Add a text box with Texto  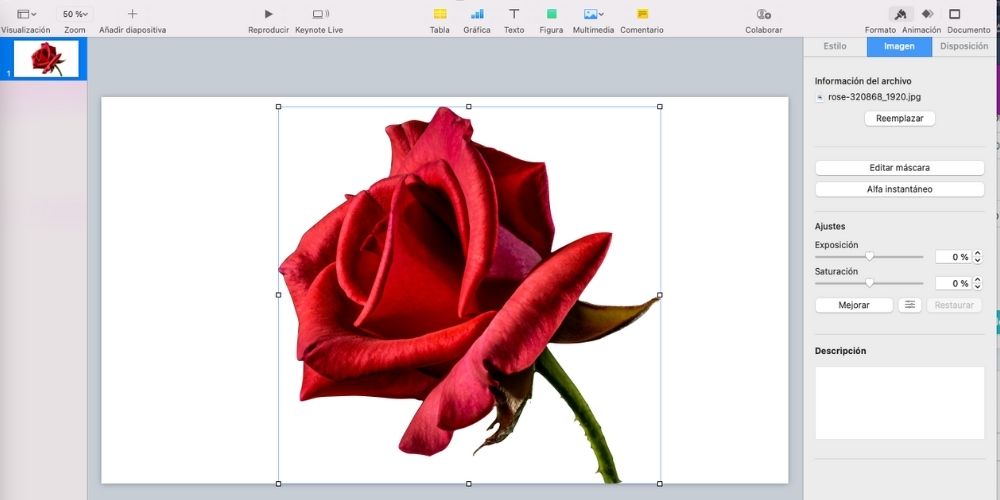(x=514, y=14)
